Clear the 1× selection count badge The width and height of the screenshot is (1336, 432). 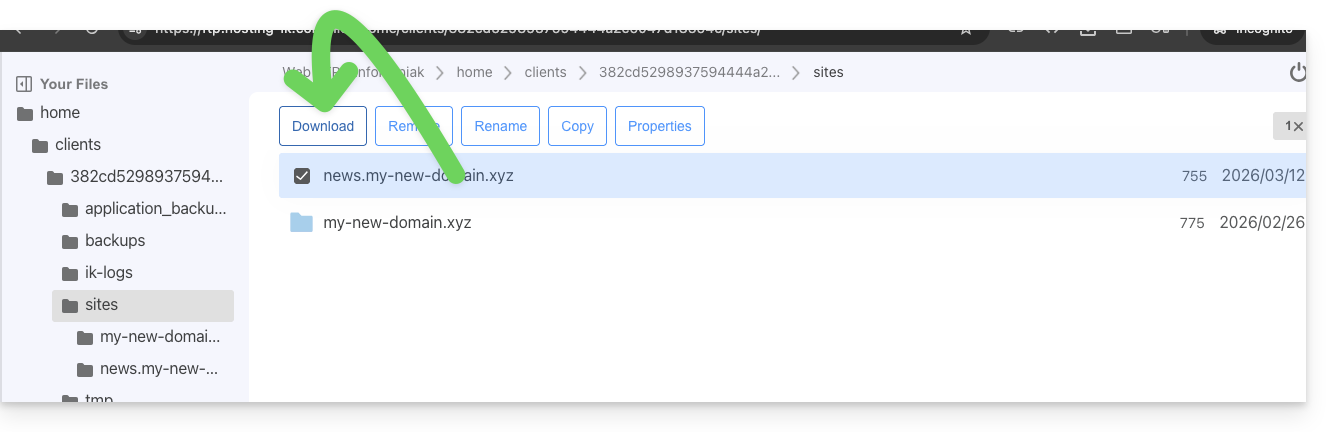(x=1292, y=126)
